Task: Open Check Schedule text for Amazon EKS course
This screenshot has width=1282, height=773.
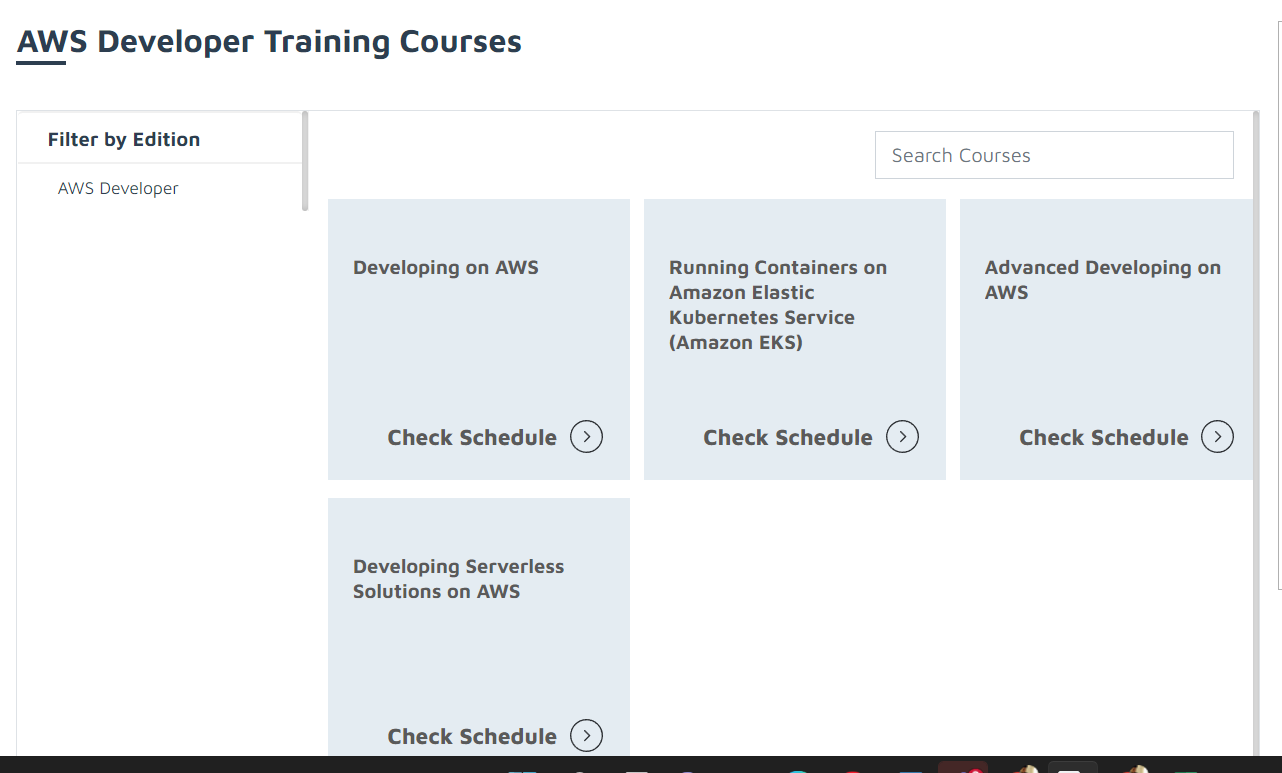Action: (x=788, y=438)
